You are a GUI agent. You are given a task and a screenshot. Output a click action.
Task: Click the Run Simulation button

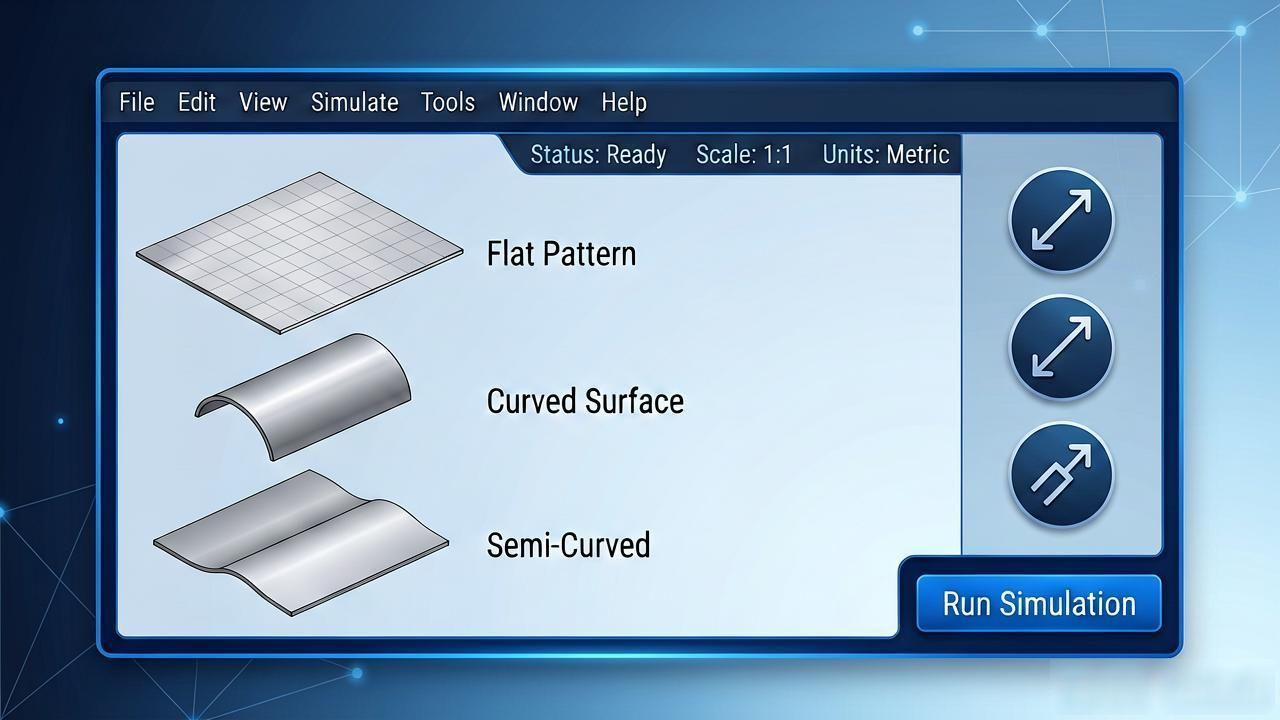[1039, 603]
